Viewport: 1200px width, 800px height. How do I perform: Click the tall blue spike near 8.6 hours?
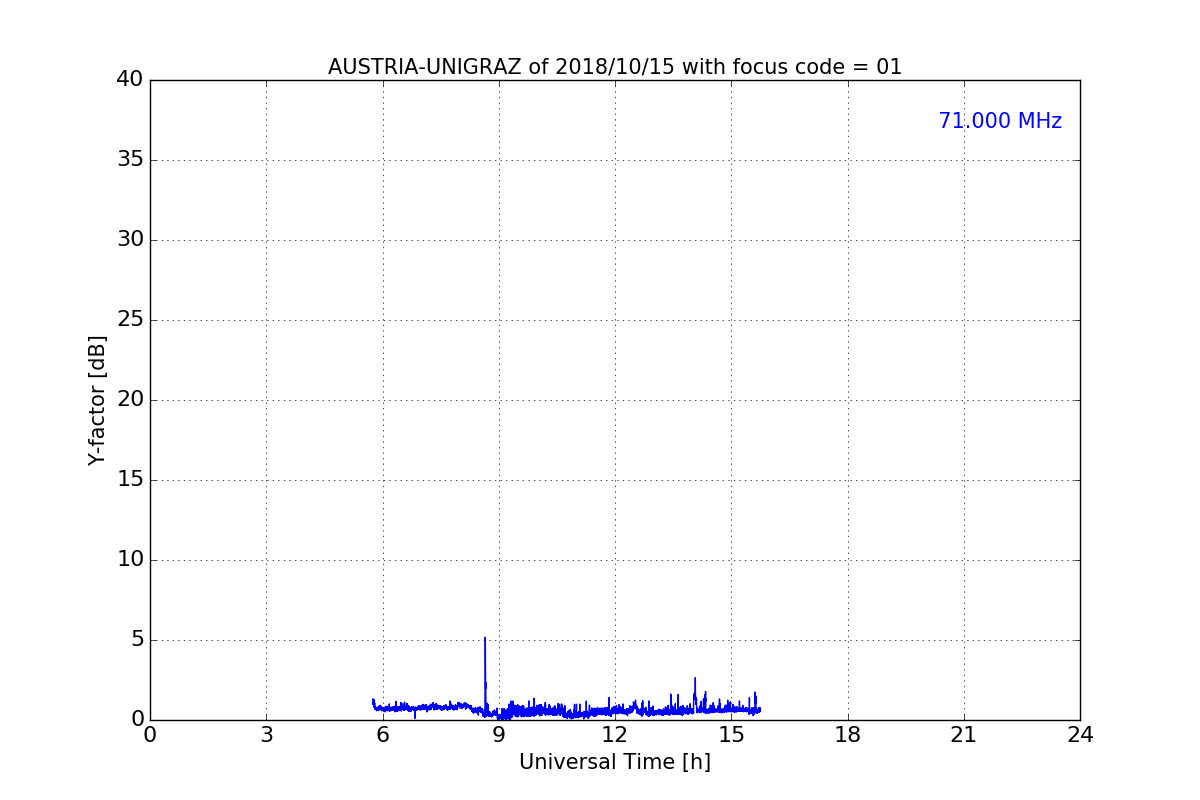pyautogui.click(x=485, y=675)
